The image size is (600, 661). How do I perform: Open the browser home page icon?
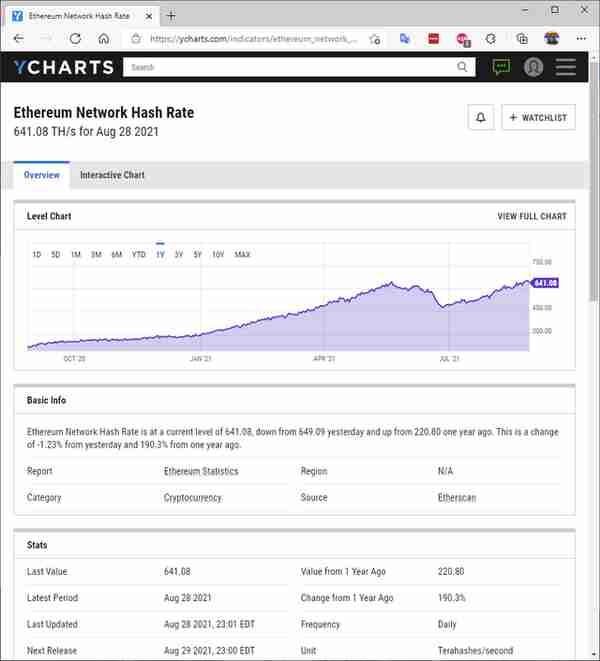pyautogui.click(x=104, y=39)
